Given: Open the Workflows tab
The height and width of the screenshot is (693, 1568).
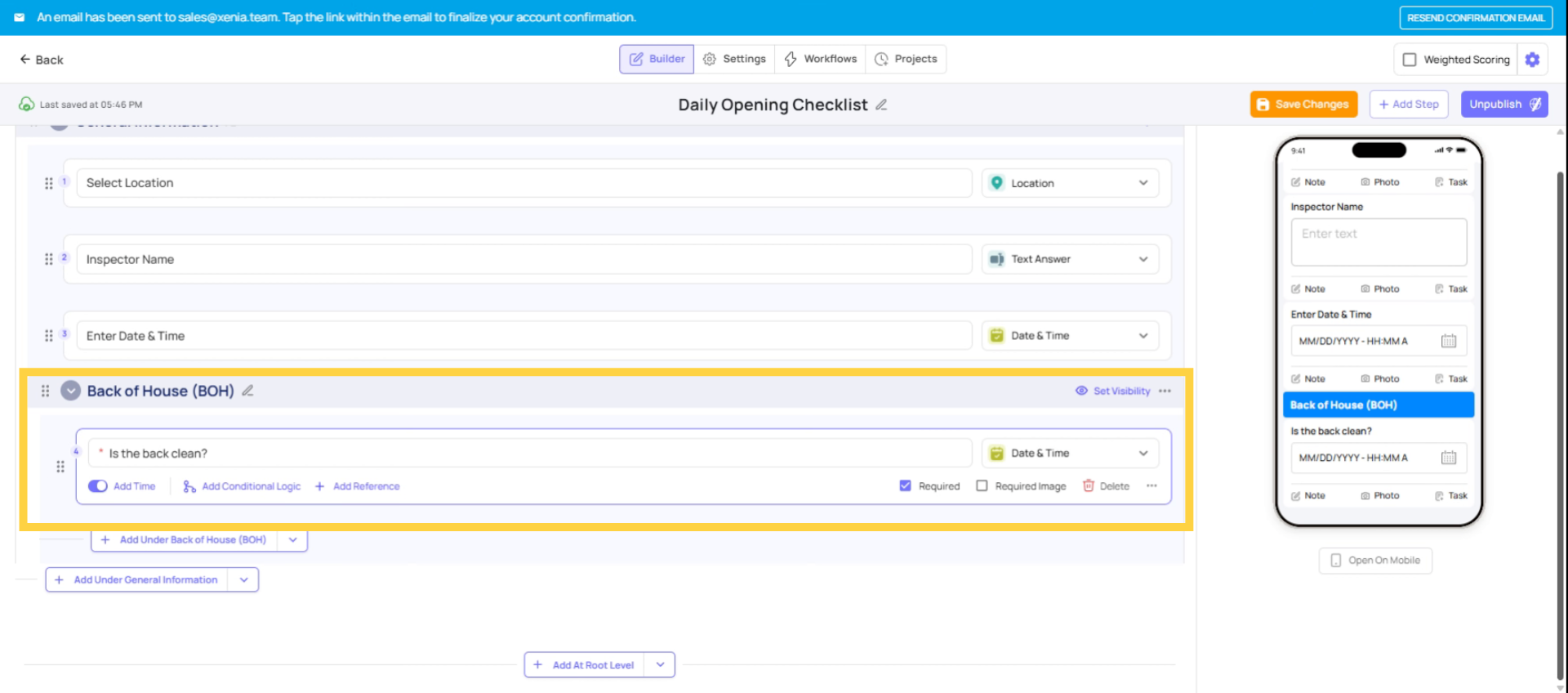Looking at the screenshot, I should tap(820, 59).
